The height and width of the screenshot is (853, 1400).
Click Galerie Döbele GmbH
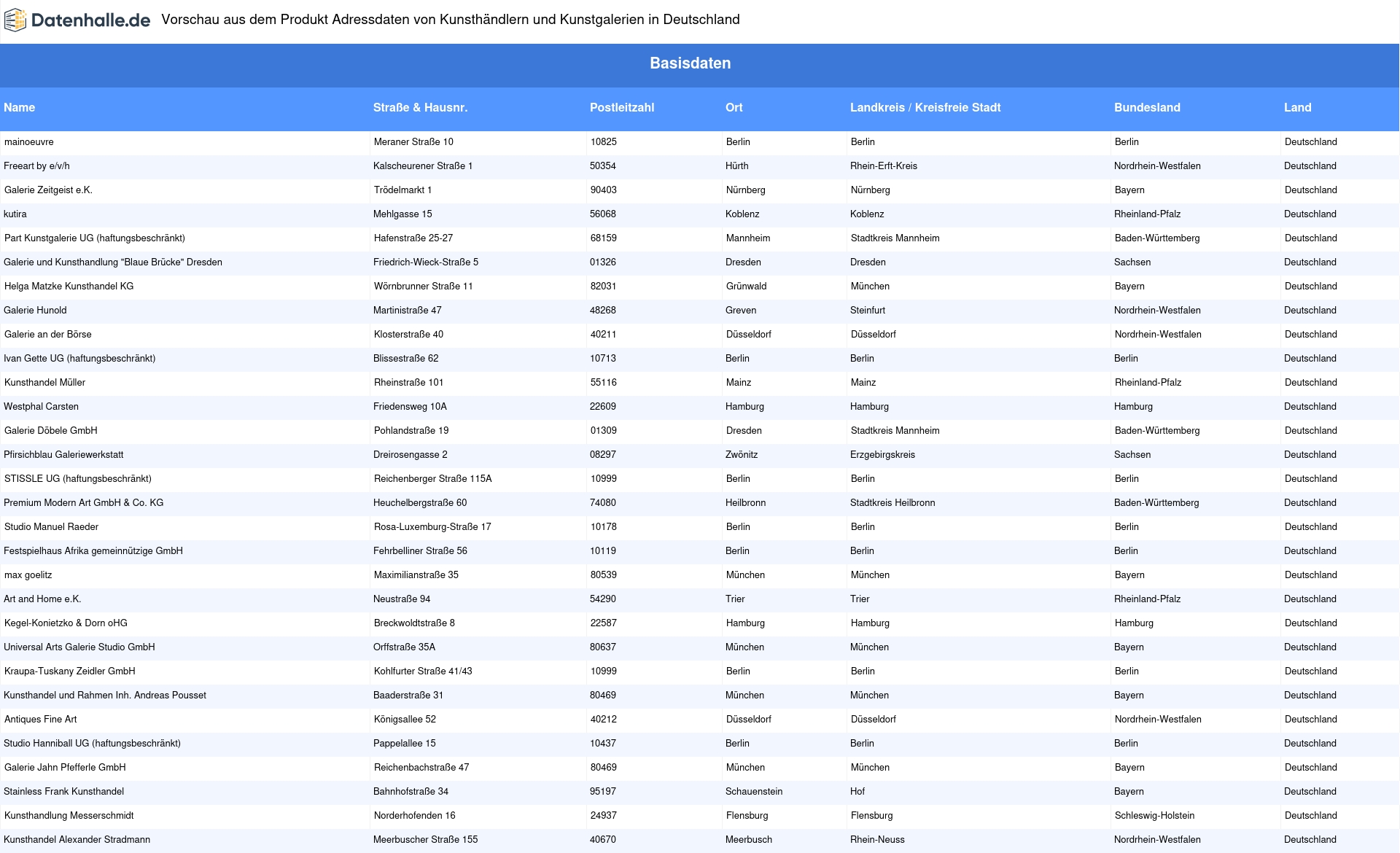51,431
